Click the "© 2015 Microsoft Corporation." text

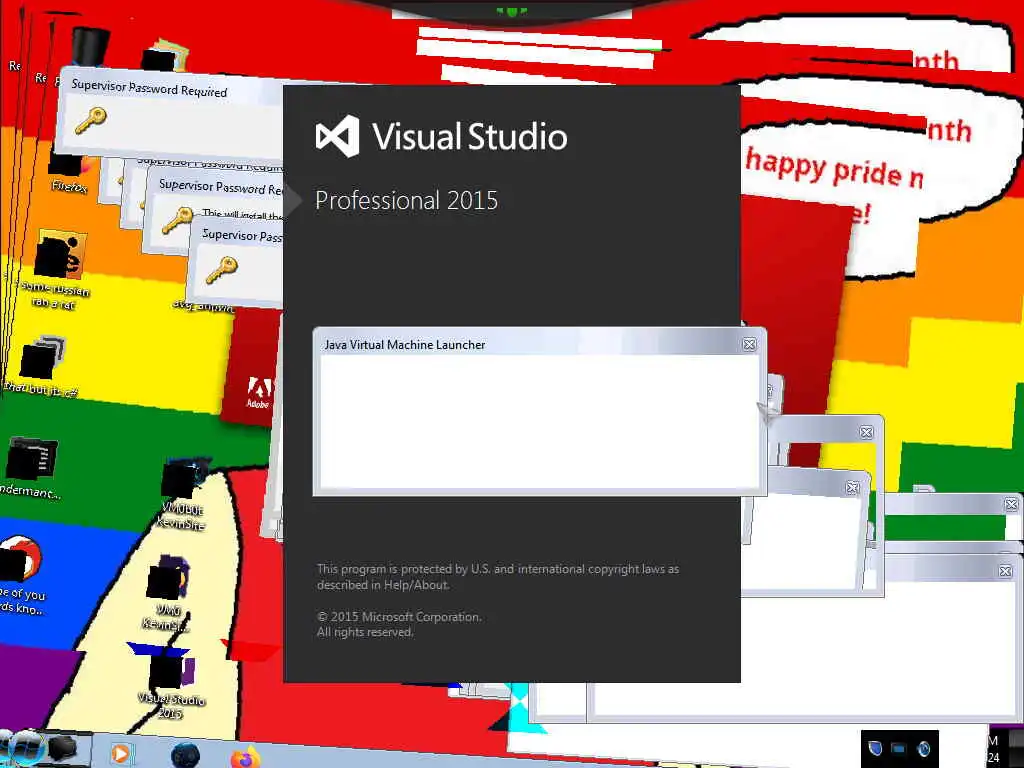(x=399, y=616)
